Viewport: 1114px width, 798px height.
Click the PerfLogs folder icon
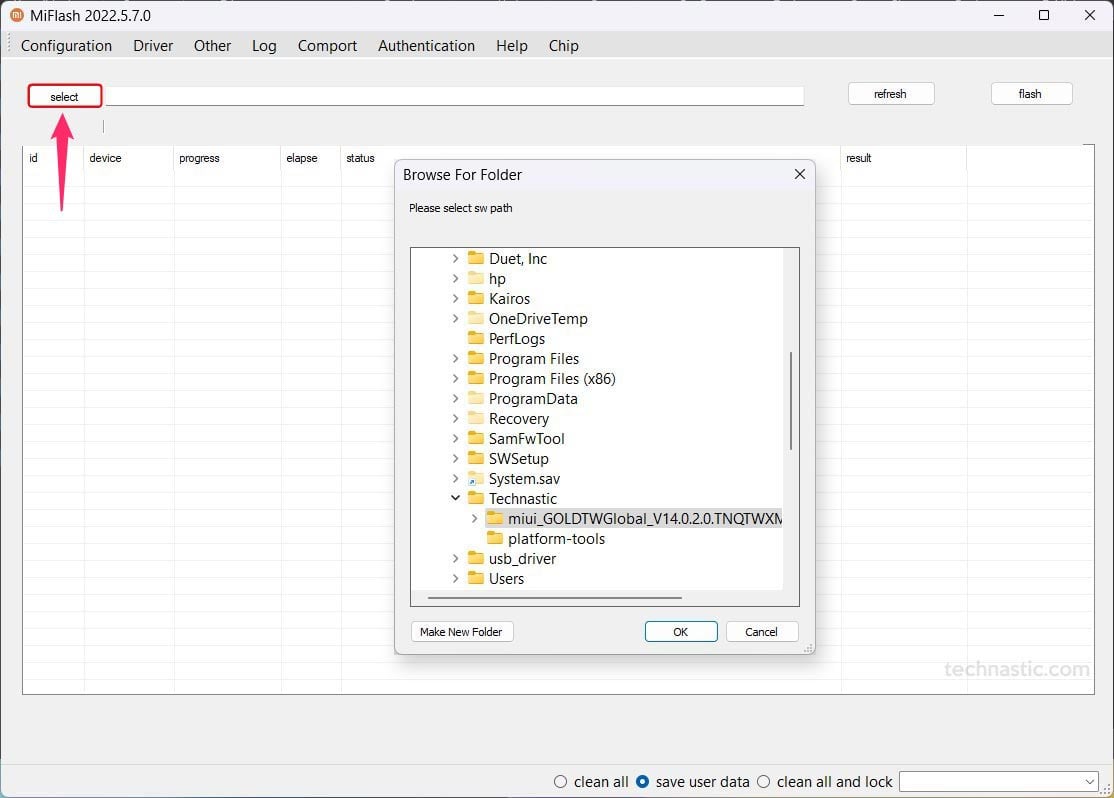[x=476, y=338]
